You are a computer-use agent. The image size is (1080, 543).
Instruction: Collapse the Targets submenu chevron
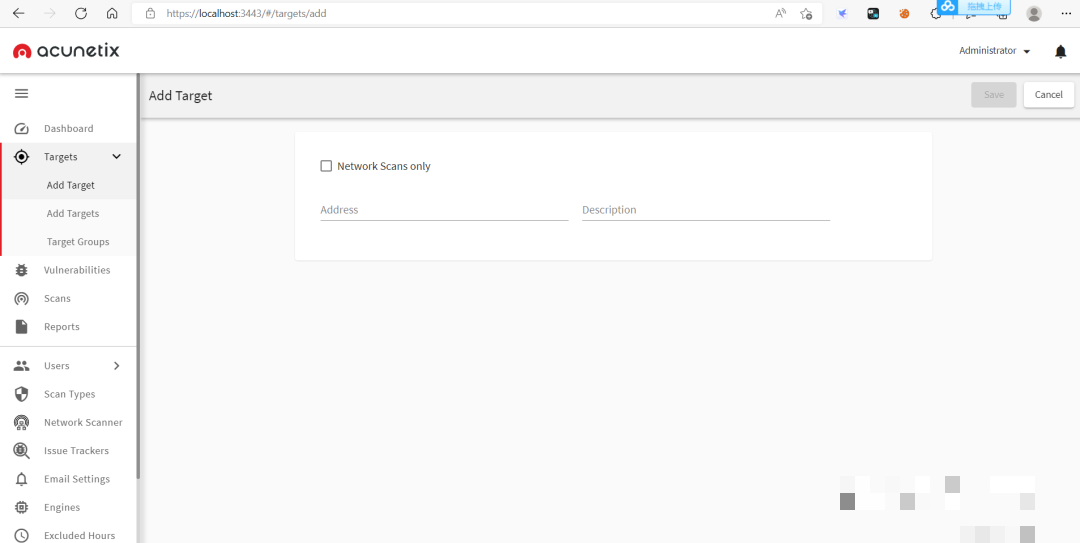(x=116, y=157)
